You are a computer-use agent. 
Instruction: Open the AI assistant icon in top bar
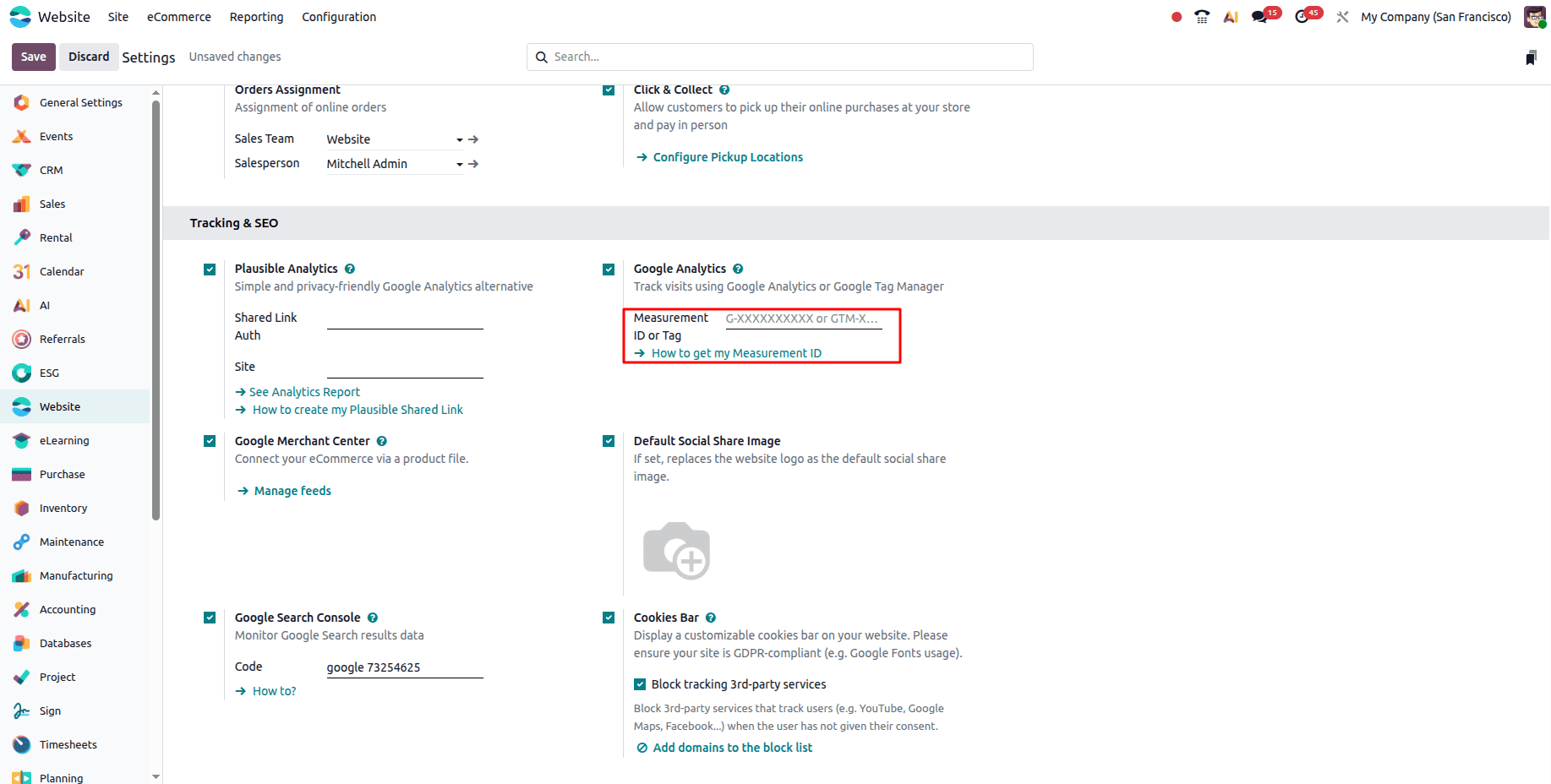coord(1231,17)
